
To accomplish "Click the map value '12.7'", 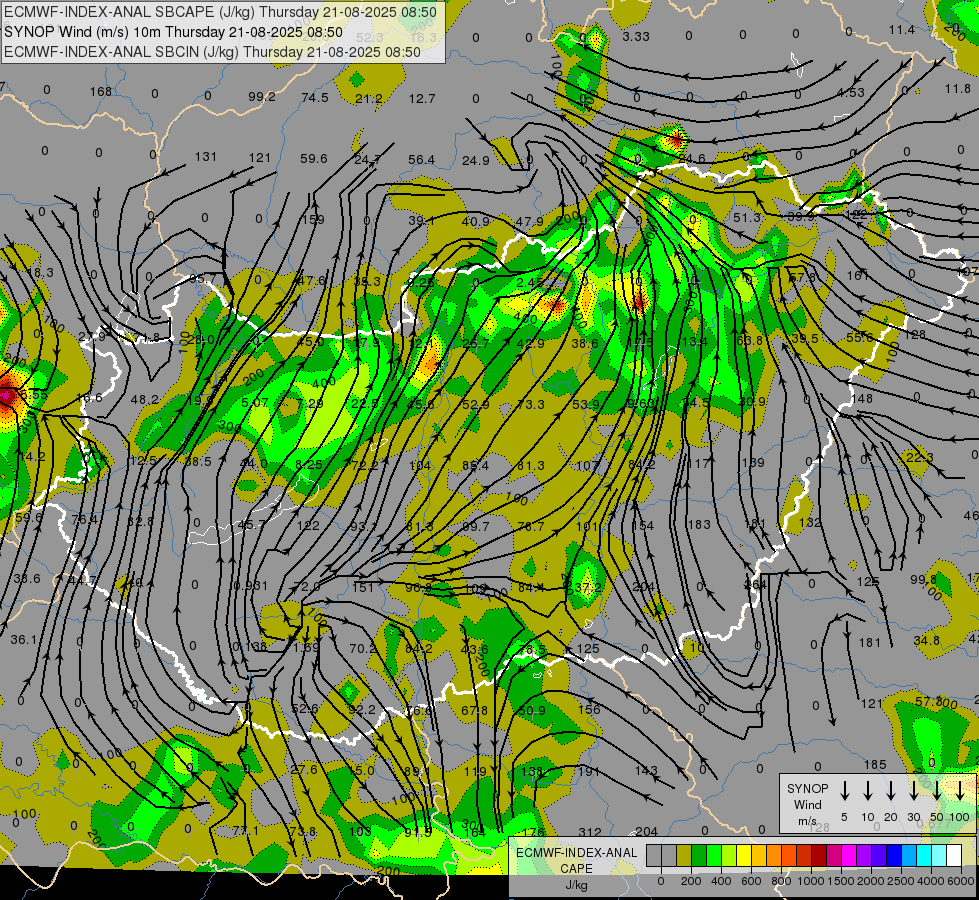I will pyautogui.click(x=422, y=99).
